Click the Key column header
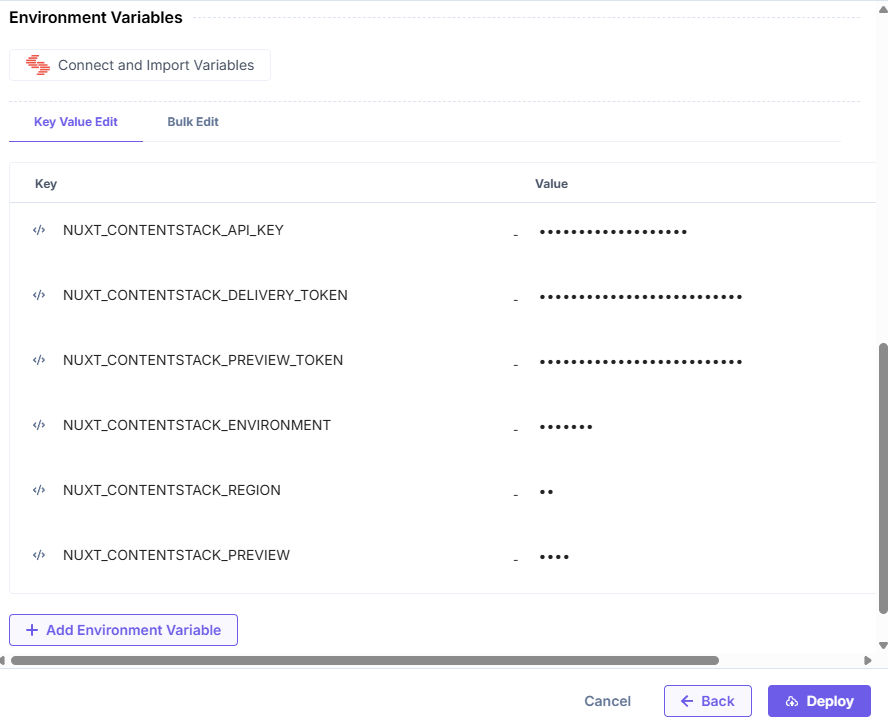The image size is (888, 728). 46,184
